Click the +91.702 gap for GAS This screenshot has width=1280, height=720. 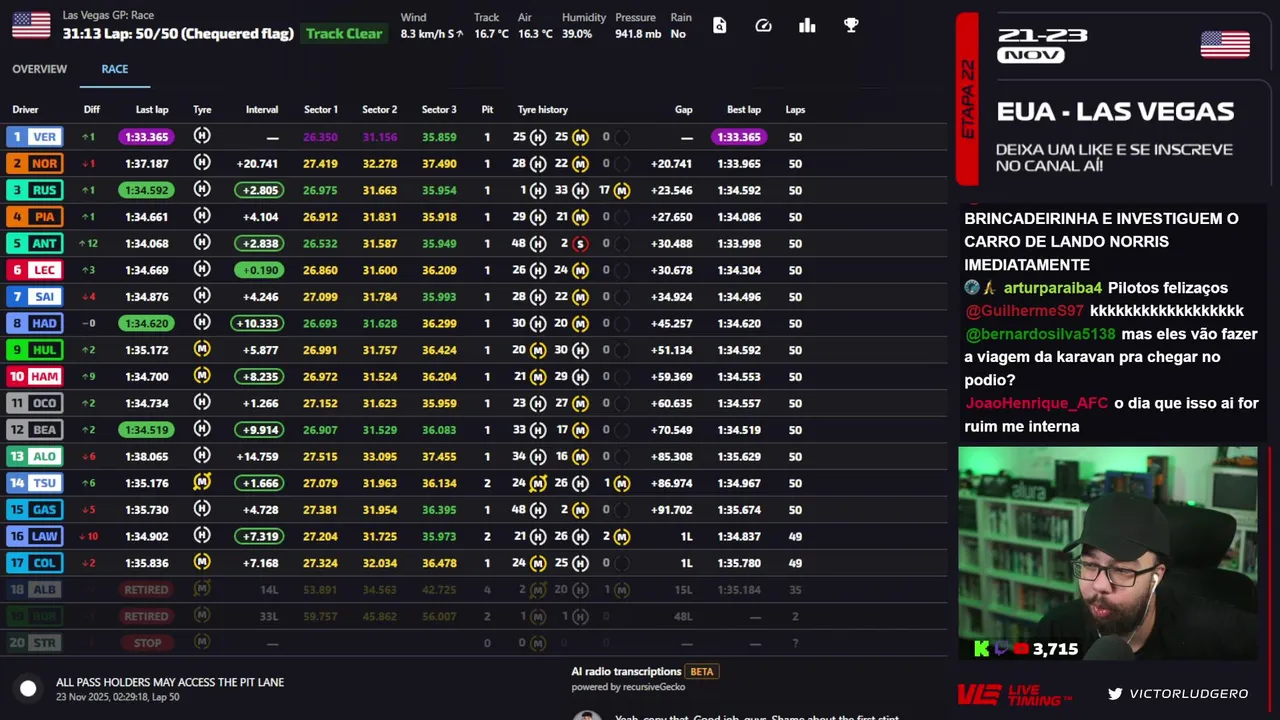click(x=671, y=510)
